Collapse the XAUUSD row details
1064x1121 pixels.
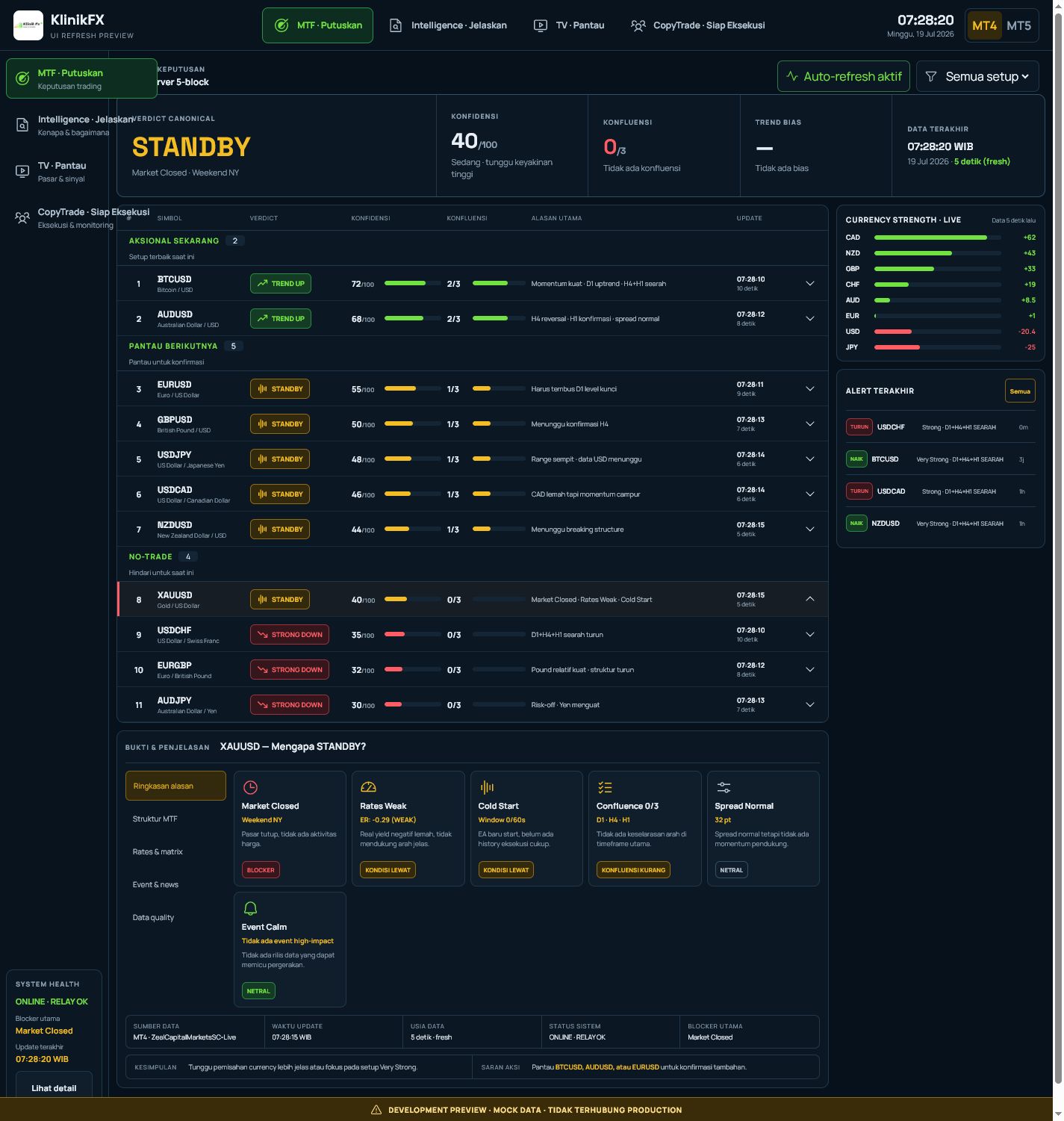pos(810,600)
